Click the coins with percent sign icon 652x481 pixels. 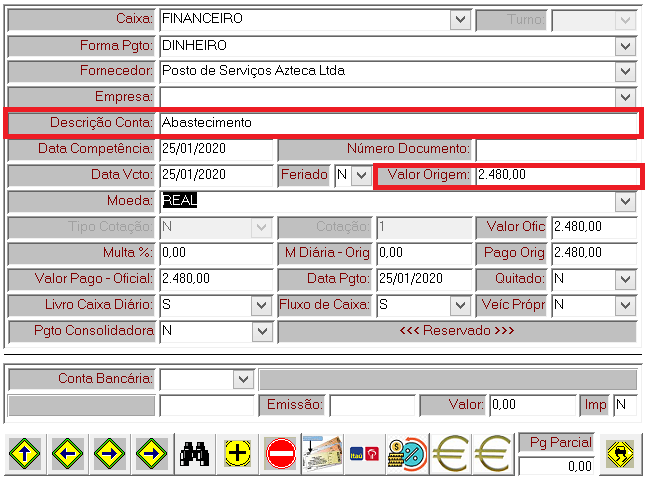click(x=407, y=454)
